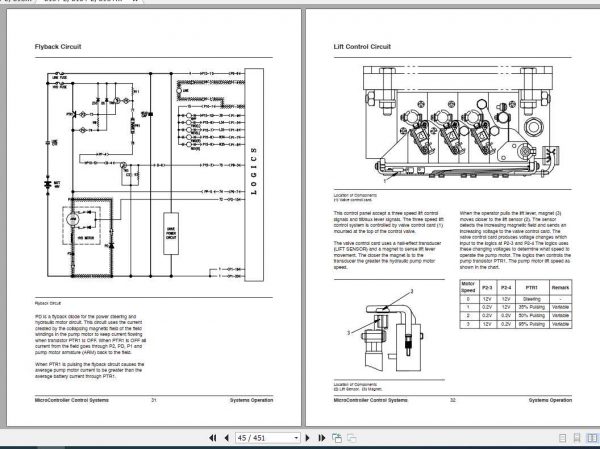Switch to continuous scrolling page view
The width and height of the screenshot is (600, 449).
point(577,438)
